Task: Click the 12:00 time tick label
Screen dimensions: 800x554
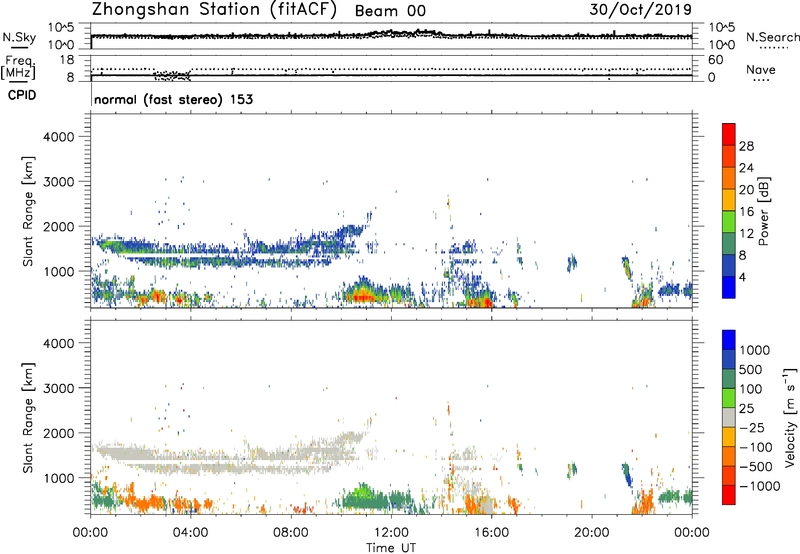Action: pyautogui.click(x=391, y=533)
